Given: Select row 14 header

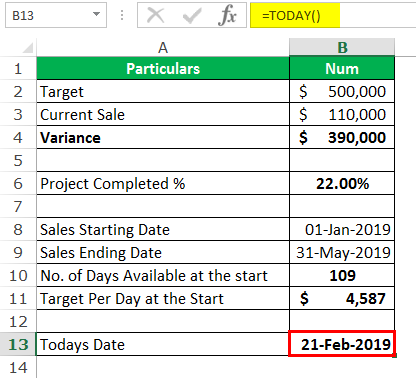Looking at the screenshot, I should [x=18, y=367].
